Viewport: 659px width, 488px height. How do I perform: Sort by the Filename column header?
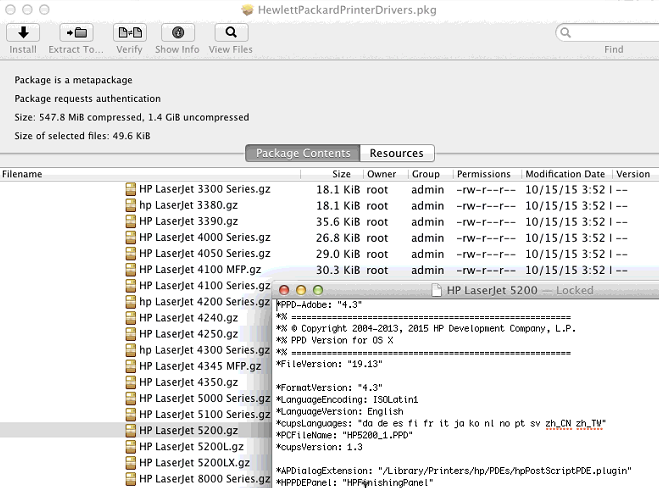(x=150, y=174)
